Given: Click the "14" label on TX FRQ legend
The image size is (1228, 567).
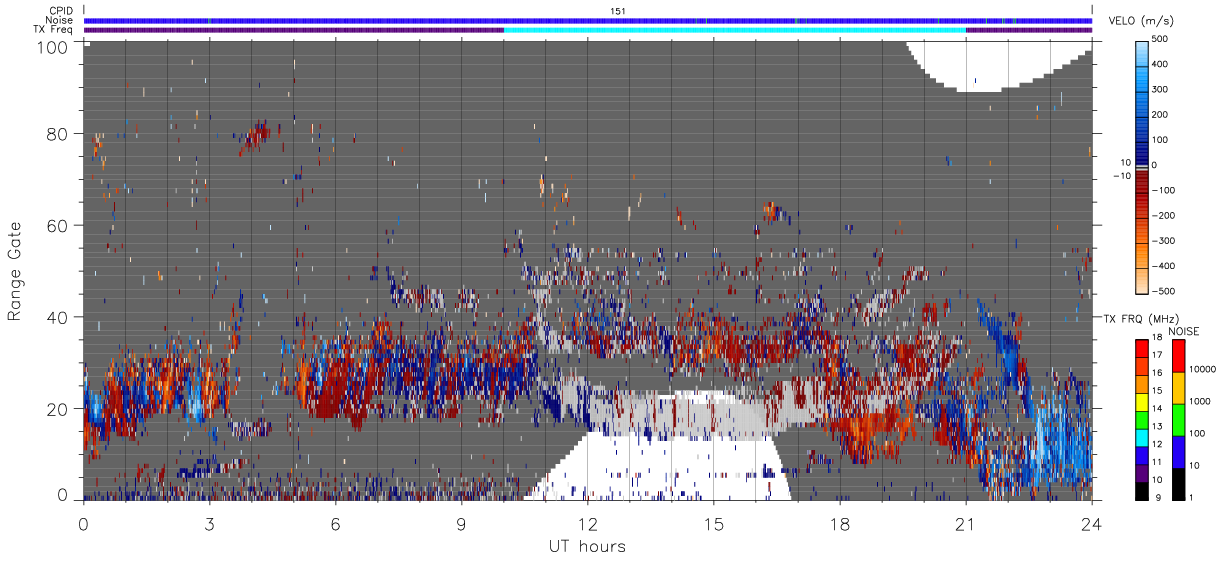Looking at the screenshot, I should 1158,410.
